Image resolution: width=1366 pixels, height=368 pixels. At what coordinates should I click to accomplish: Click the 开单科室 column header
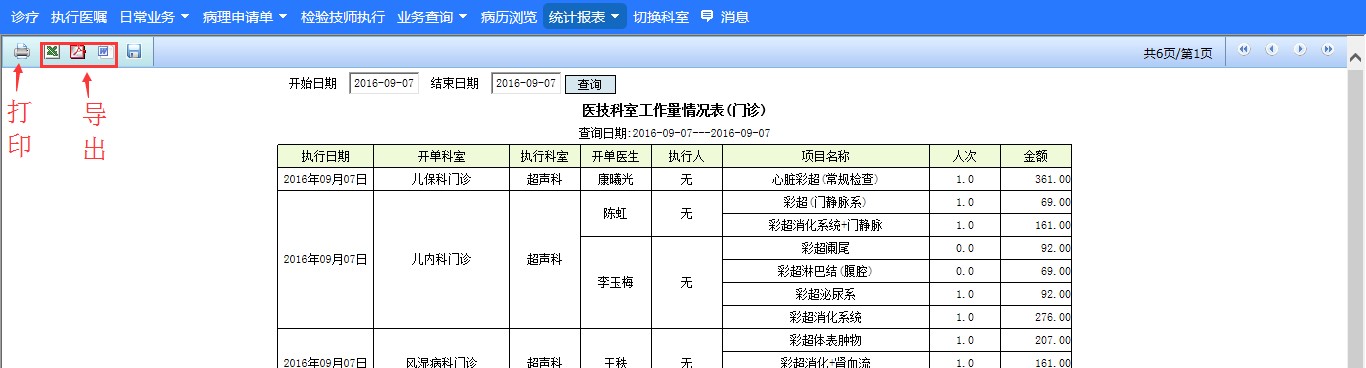tap(441, 156)
